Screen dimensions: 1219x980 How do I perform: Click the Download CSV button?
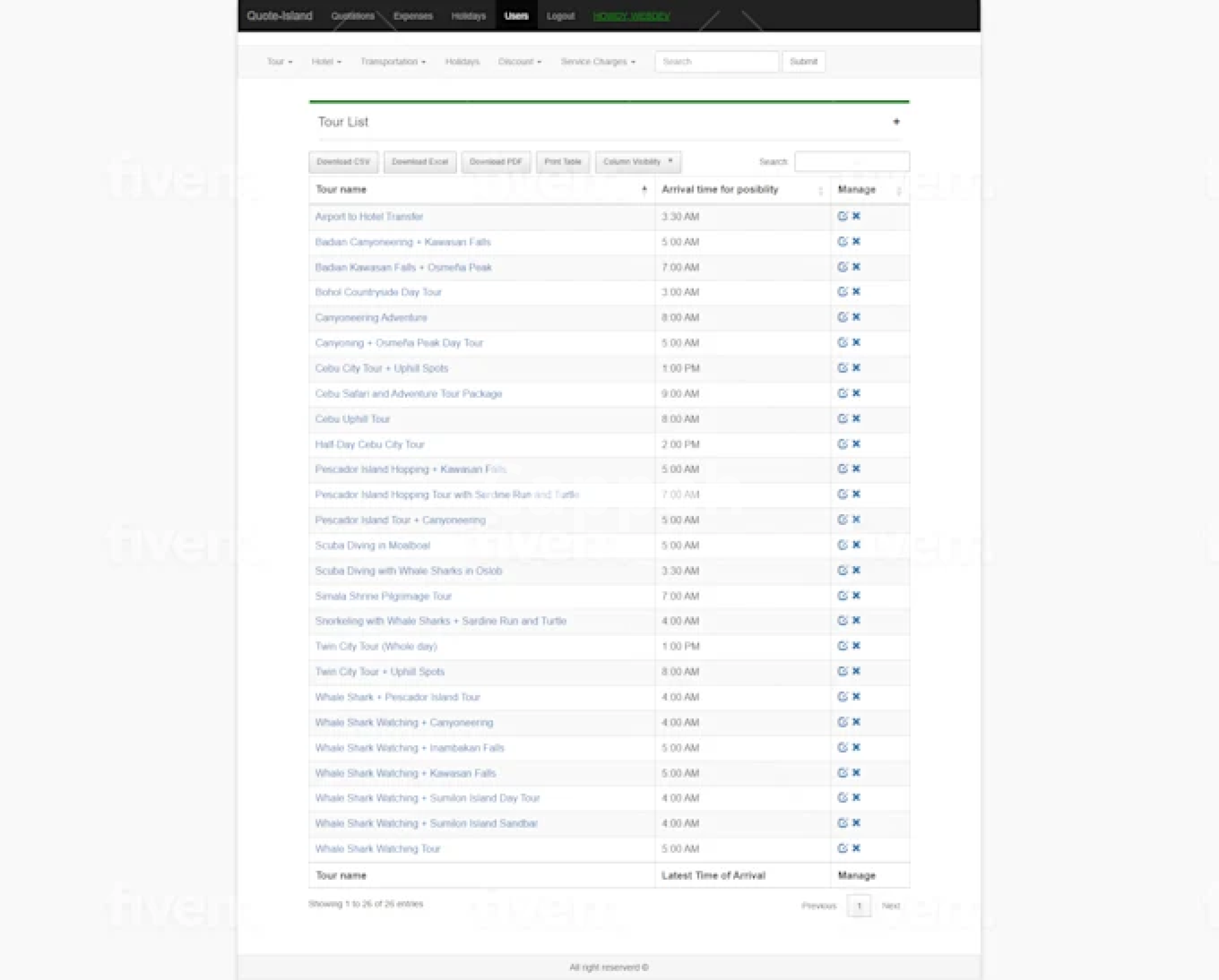click(343, 162)
